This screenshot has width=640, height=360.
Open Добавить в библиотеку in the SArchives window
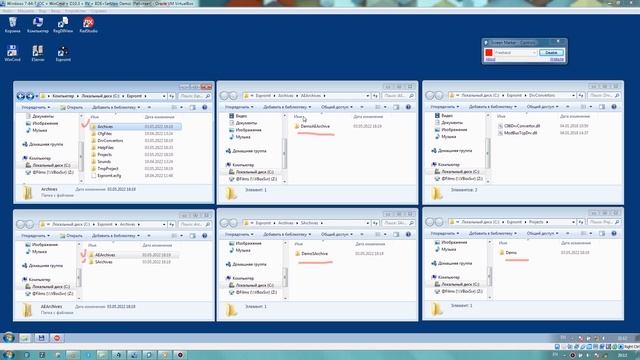[287, 234]
